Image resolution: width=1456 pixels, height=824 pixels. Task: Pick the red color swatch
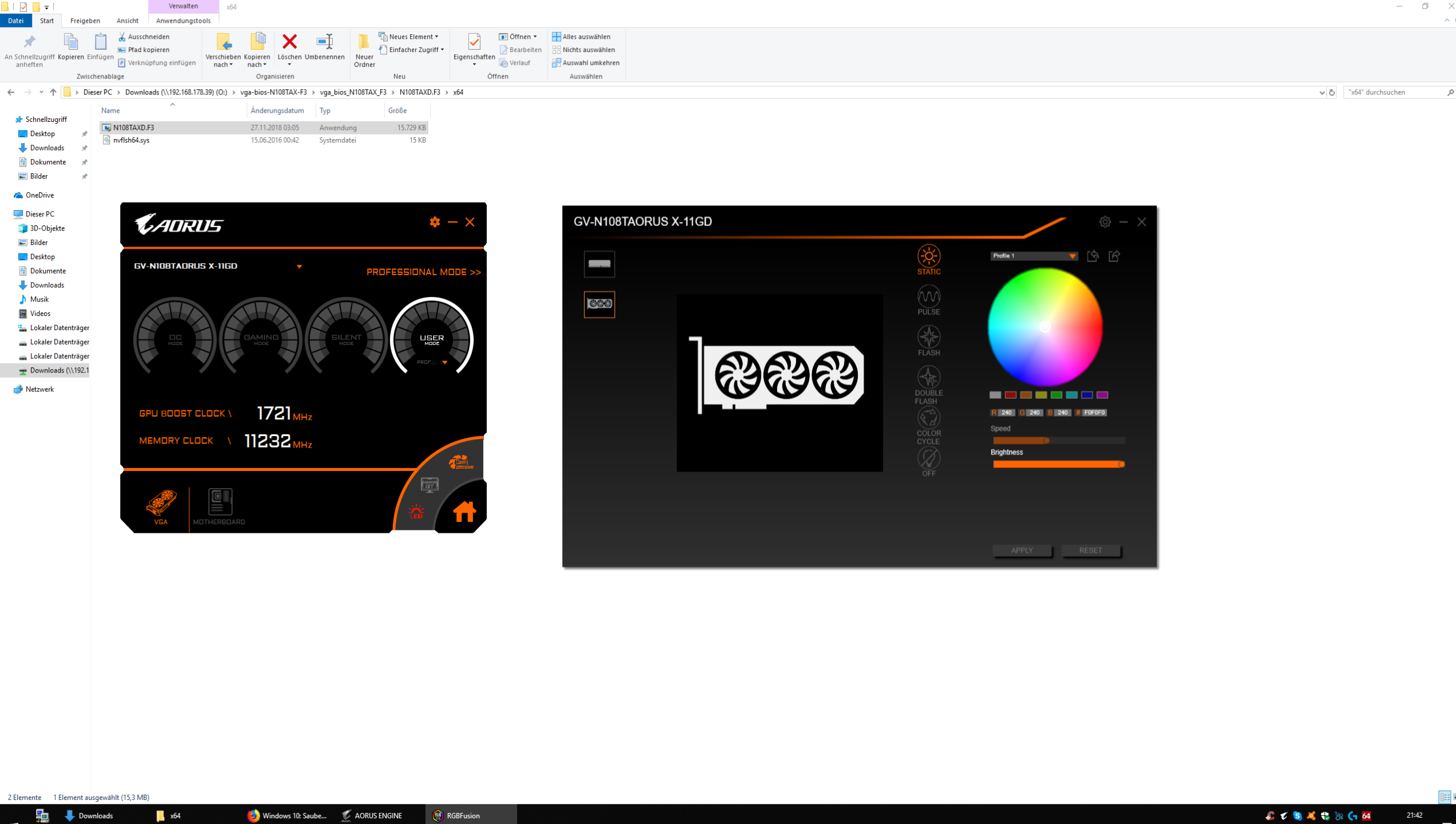(1011, 395)
